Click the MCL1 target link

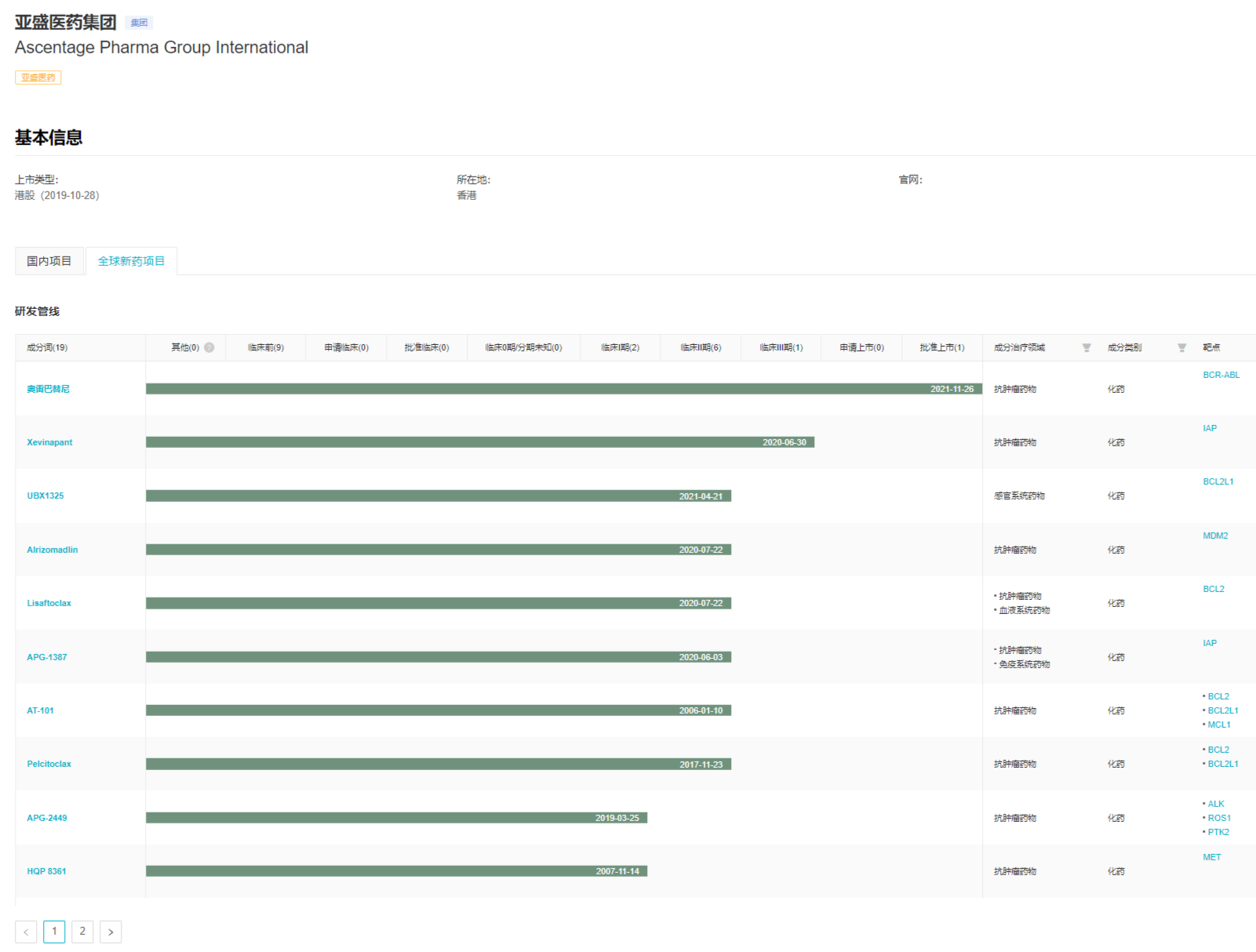1219,725
